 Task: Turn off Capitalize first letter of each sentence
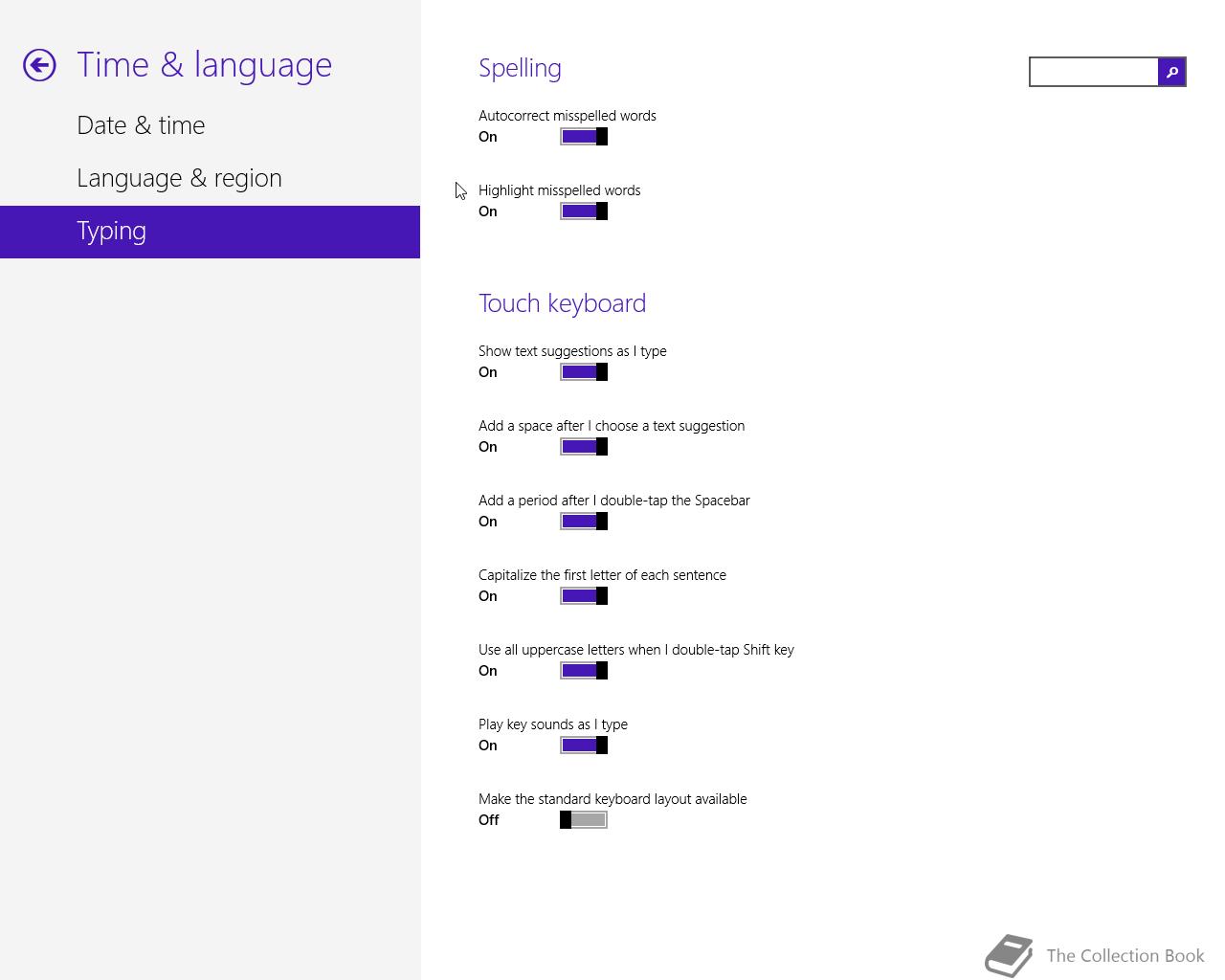click(x=584, y=596)
